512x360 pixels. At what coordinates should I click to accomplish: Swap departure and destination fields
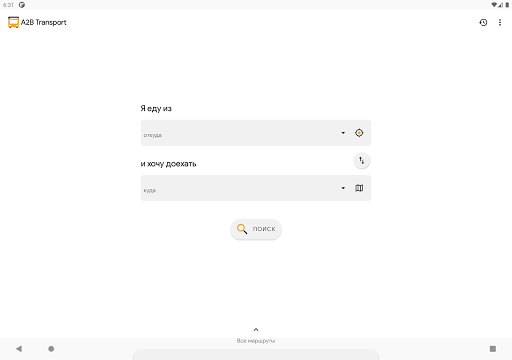coord(362,161)
